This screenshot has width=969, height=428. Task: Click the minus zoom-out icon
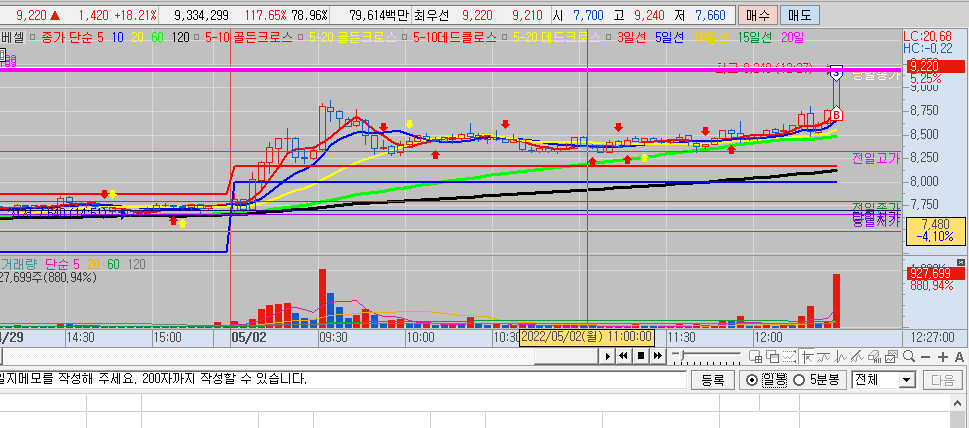tap(925, 356)
